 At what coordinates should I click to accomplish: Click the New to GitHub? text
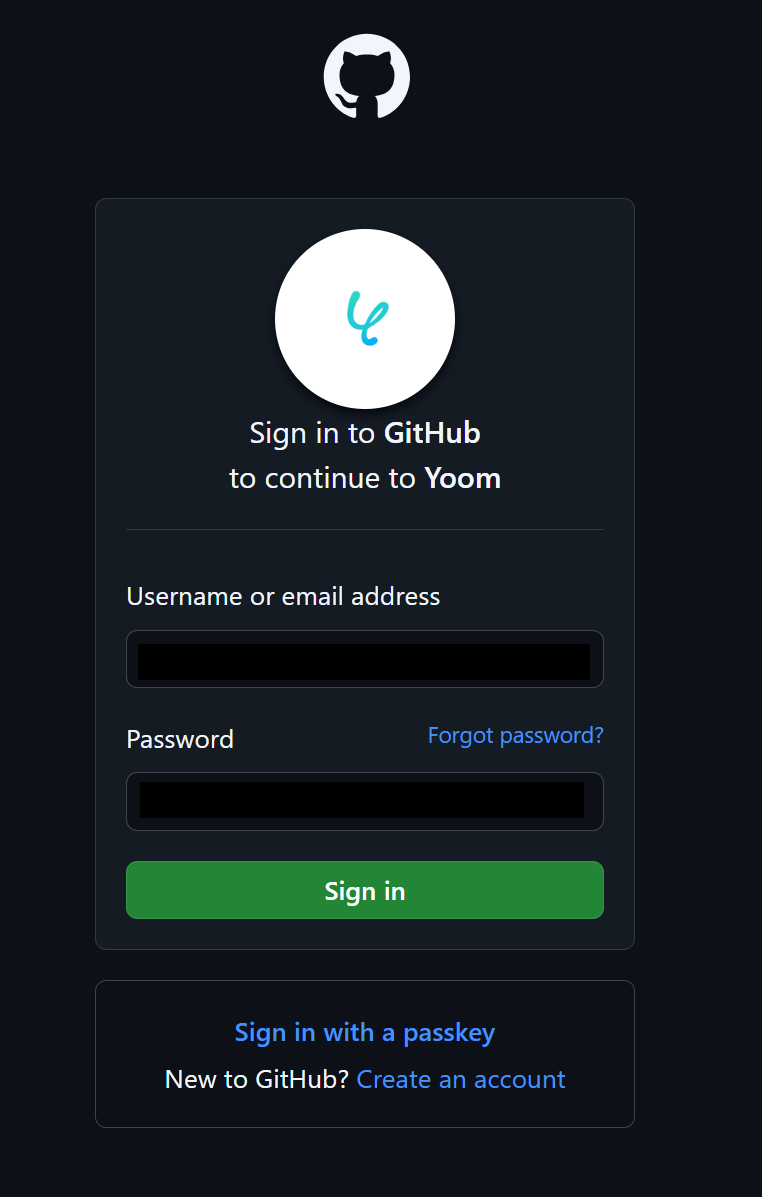[257, 1079]
